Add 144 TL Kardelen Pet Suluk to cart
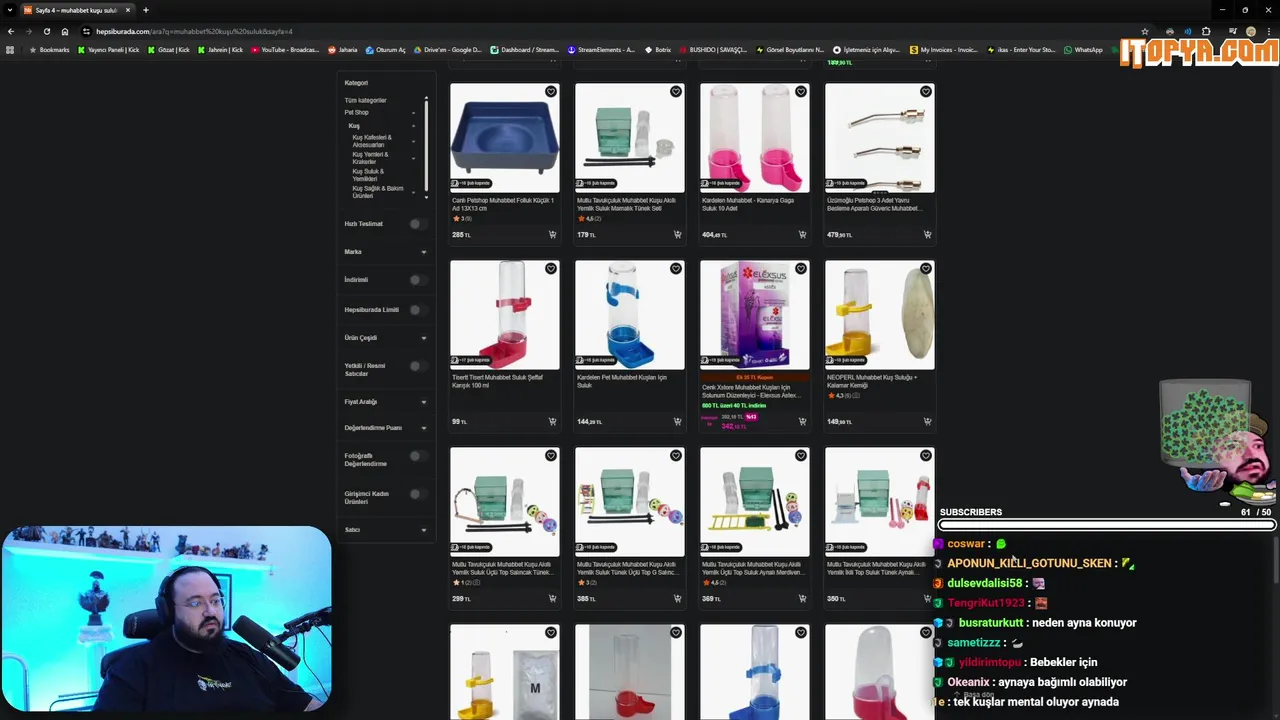 coord(677,421)
